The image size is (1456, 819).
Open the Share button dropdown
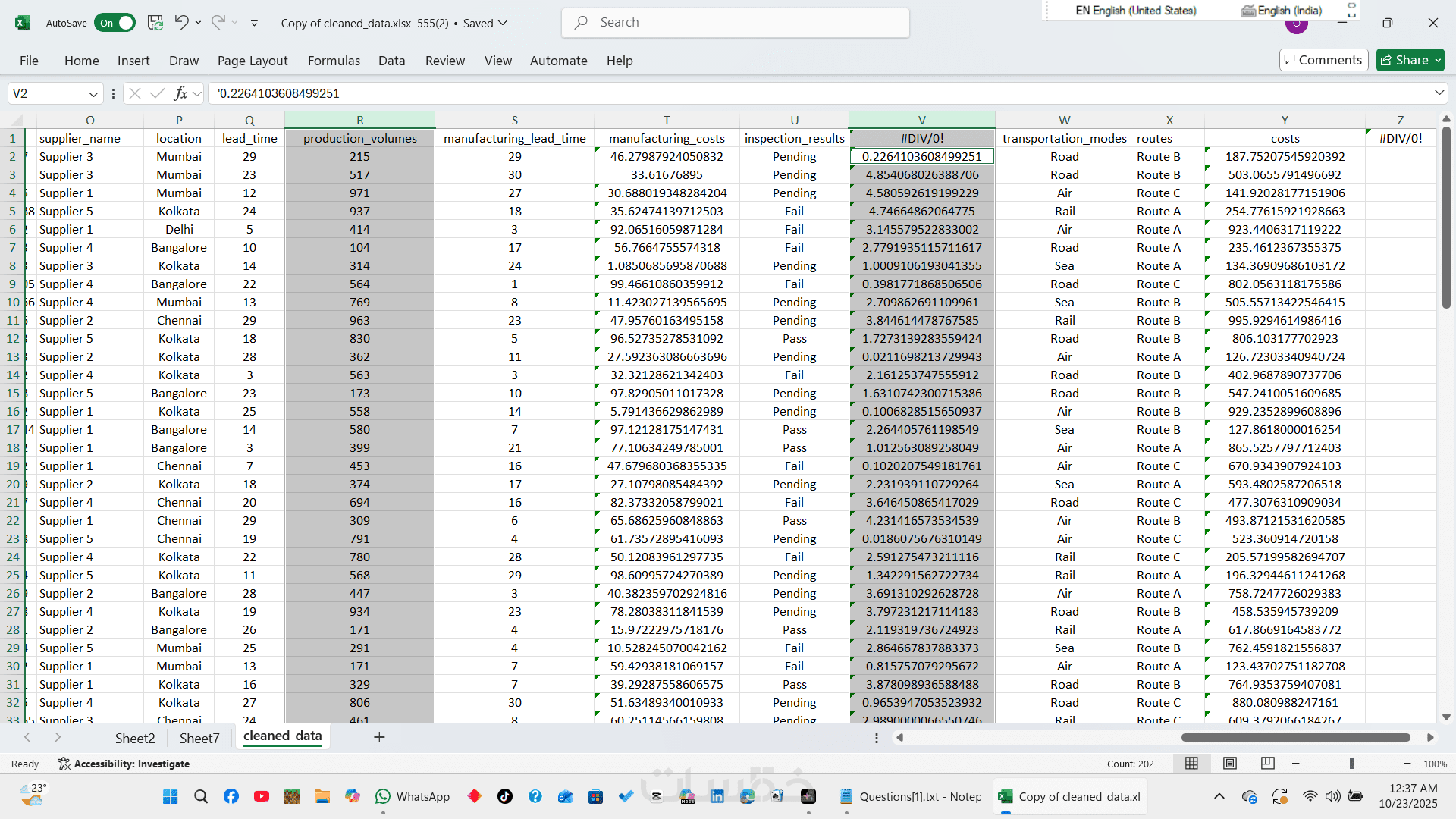[x=1438, y=60]
